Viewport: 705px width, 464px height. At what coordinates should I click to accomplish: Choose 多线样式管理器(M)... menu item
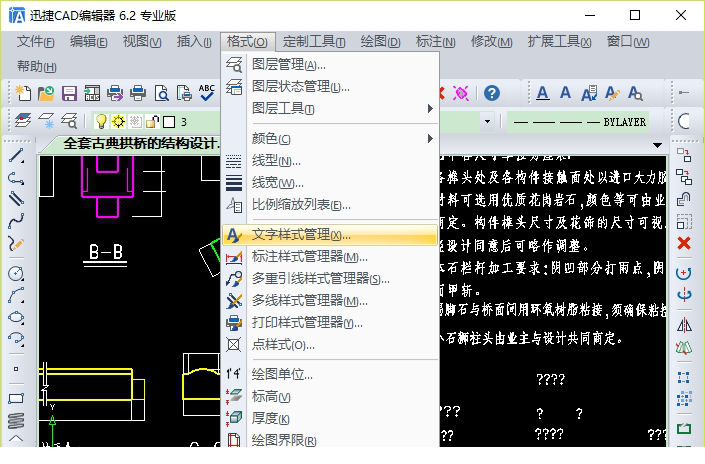tap(330, 301)
